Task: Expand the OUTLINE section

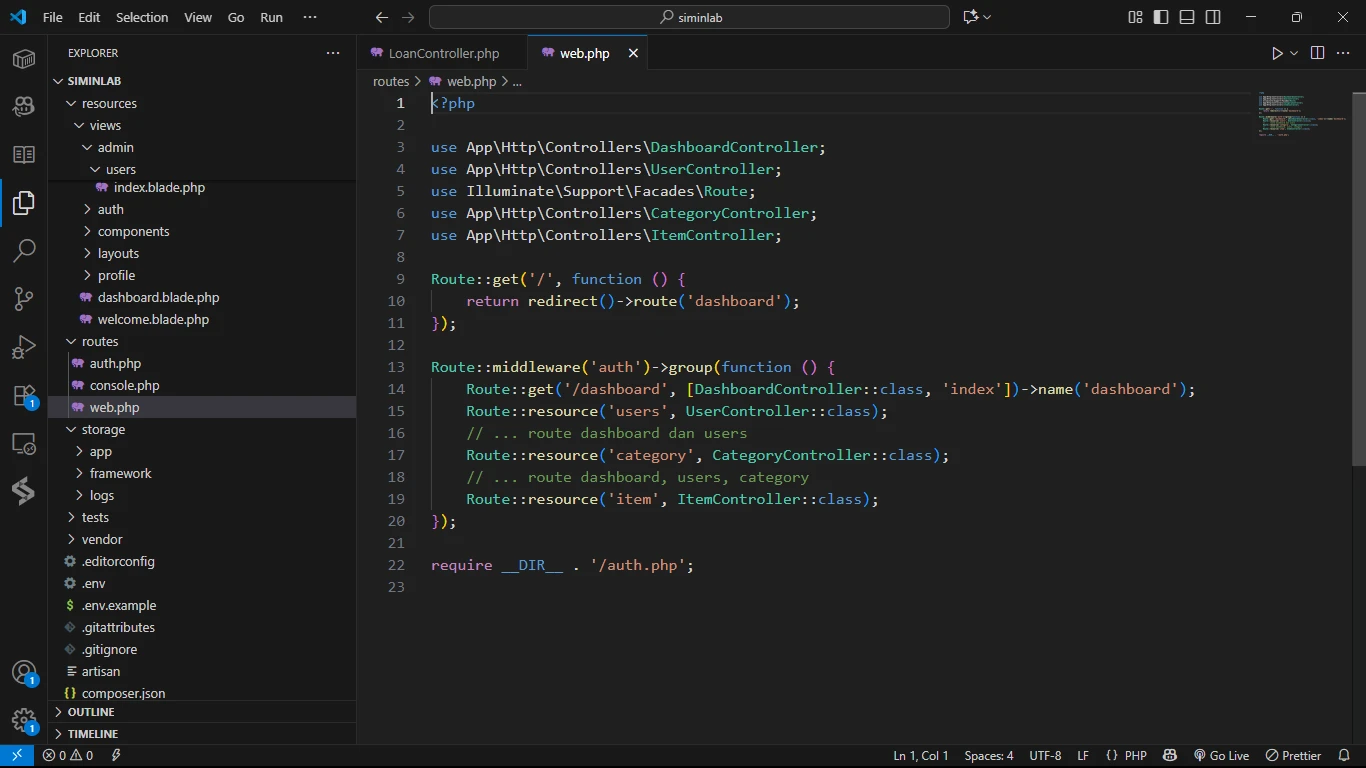Action: 91,712
